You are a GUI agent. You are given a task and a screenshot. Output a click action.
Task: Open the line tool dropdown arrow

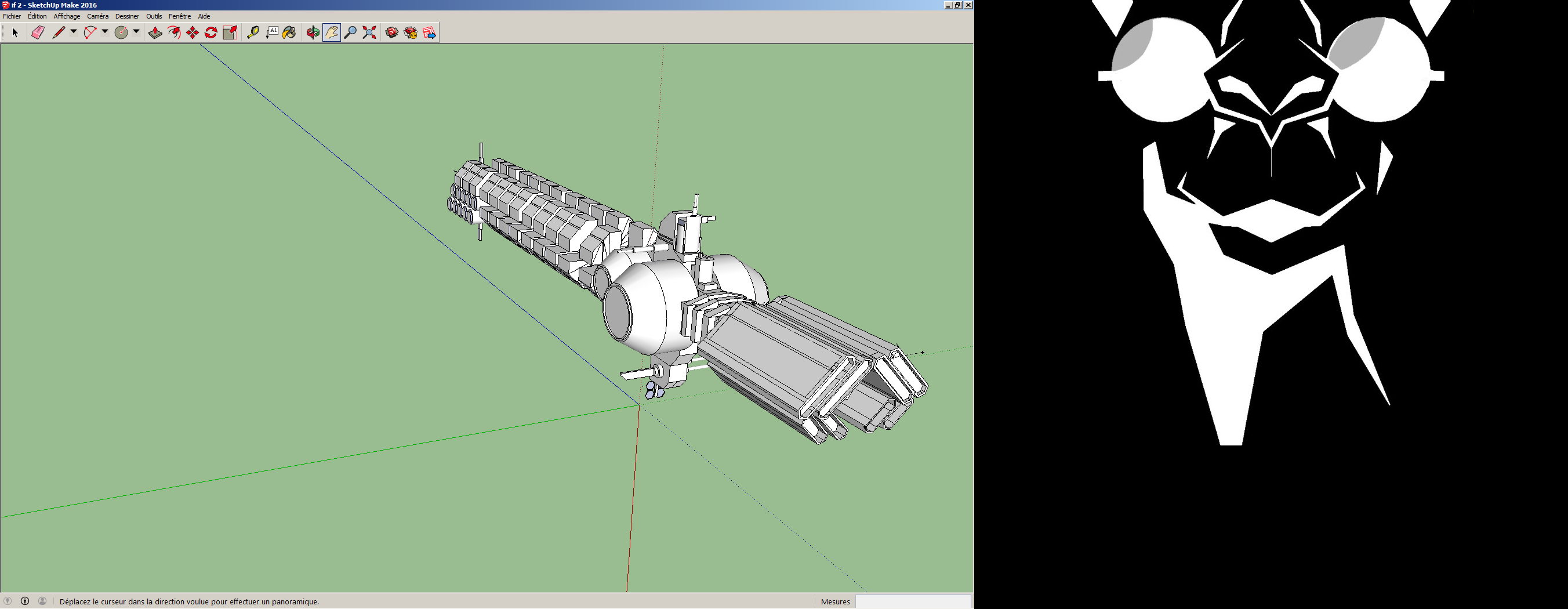point(74,32)
